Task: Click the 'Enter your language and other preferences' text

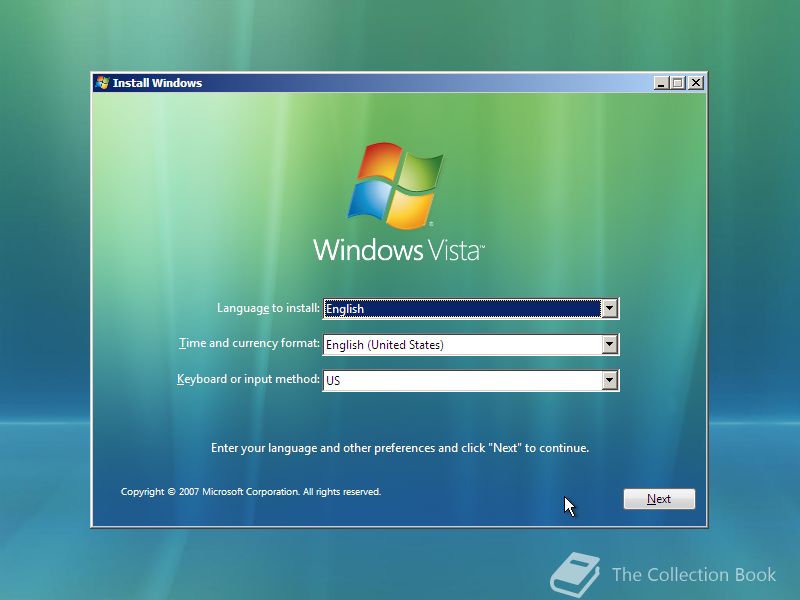Action: [x=400, y=448]
